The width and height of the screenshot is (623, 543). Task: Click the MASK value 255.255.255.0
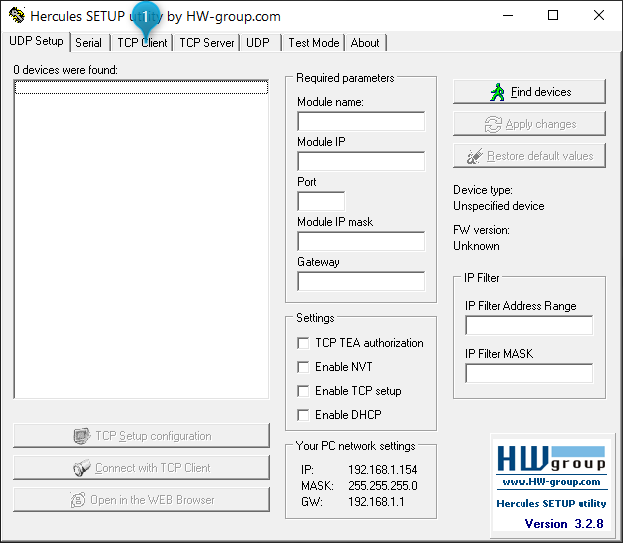pos(383,486)
